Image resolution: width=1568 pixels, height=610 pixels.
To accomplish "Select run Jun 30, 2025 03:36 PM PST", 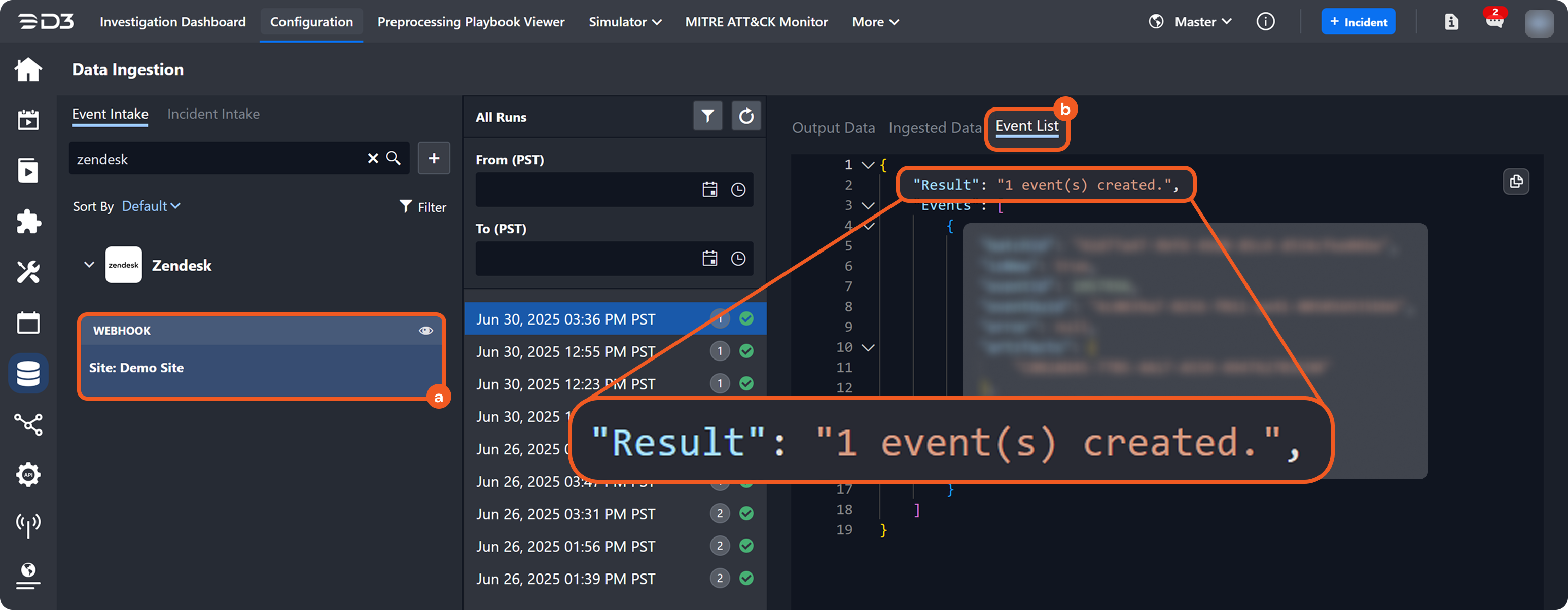I will (x=615, y=319).
